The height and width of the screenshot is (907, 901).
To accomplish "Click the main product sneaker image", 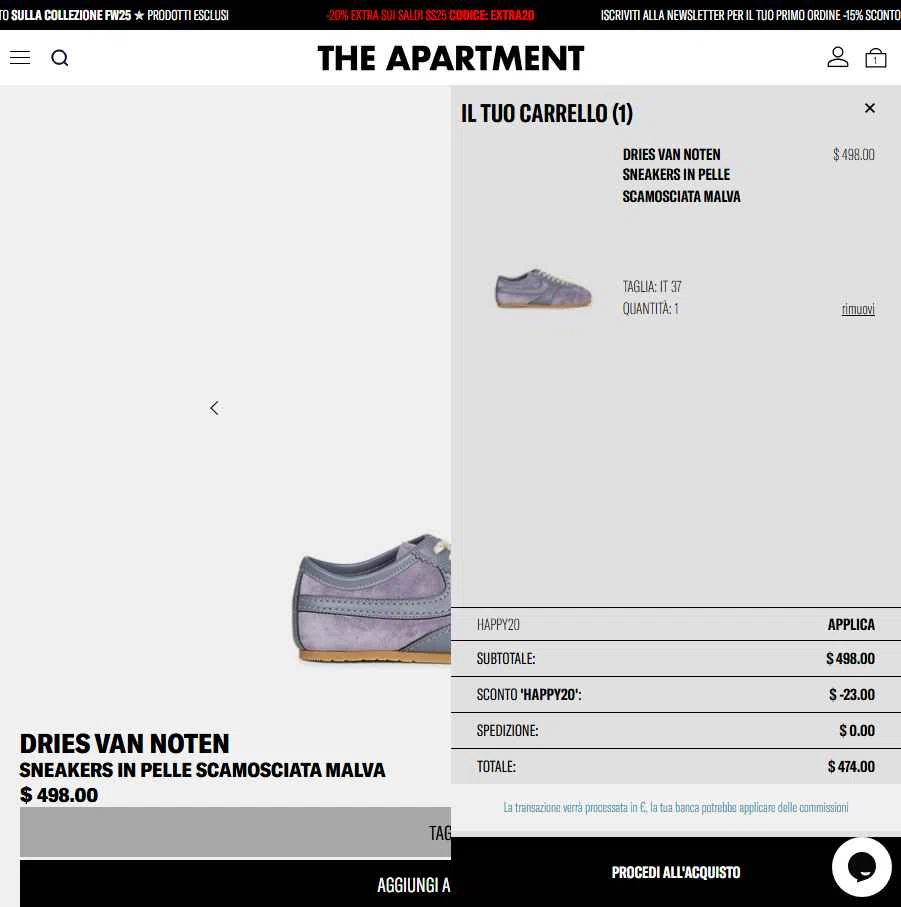I will pos(371,599).
